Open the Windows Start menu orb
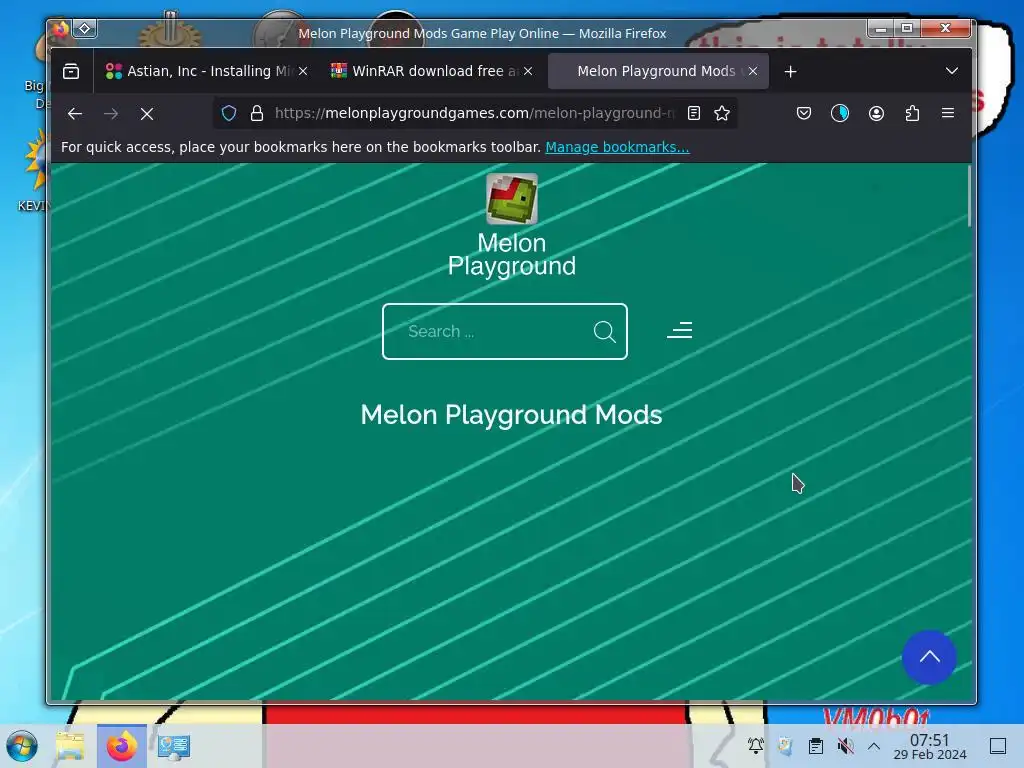Screen dimensions: 1024x768 click(22, 746)
